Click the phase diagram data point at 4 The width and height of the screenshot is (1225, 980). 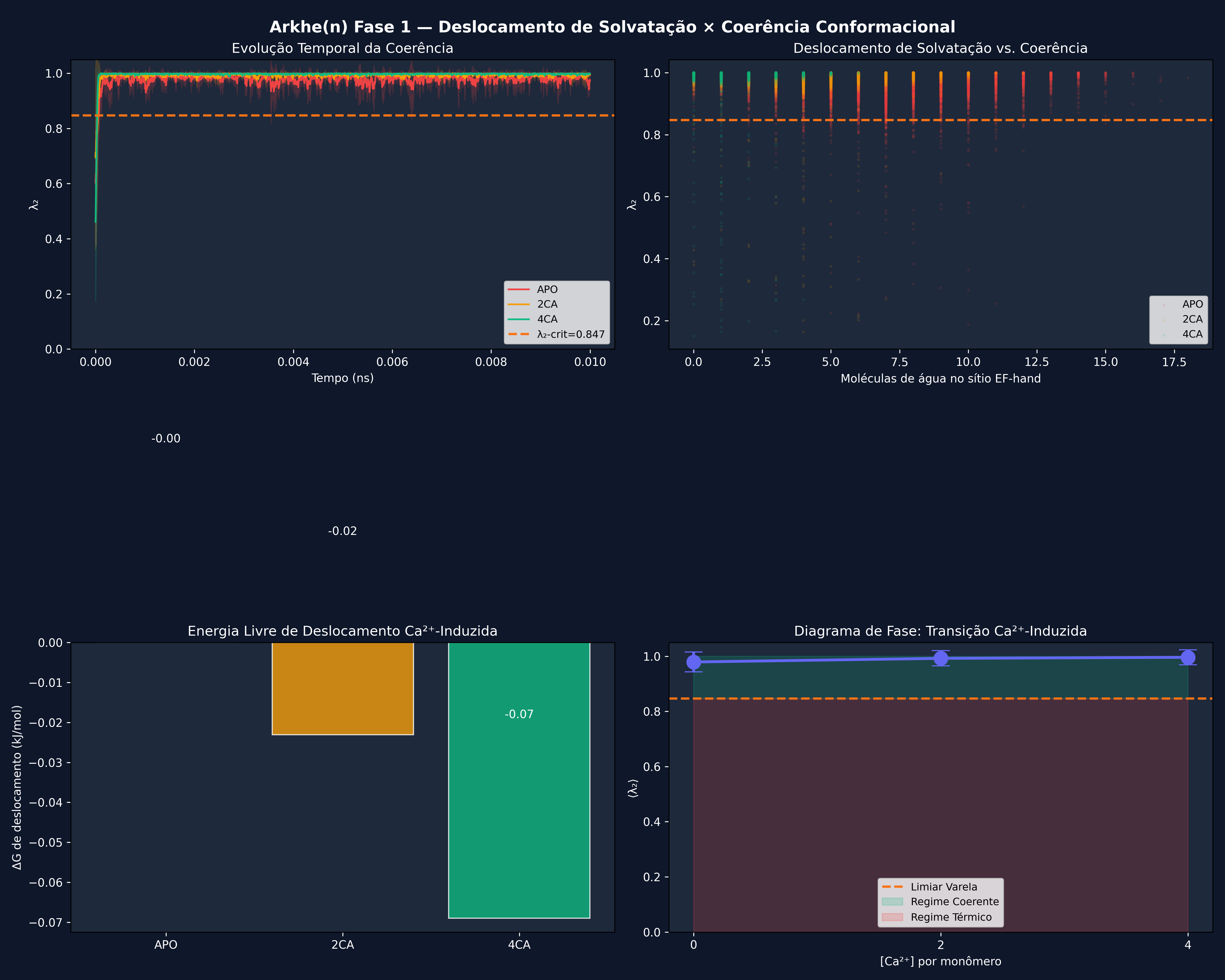pos(1187,657)
